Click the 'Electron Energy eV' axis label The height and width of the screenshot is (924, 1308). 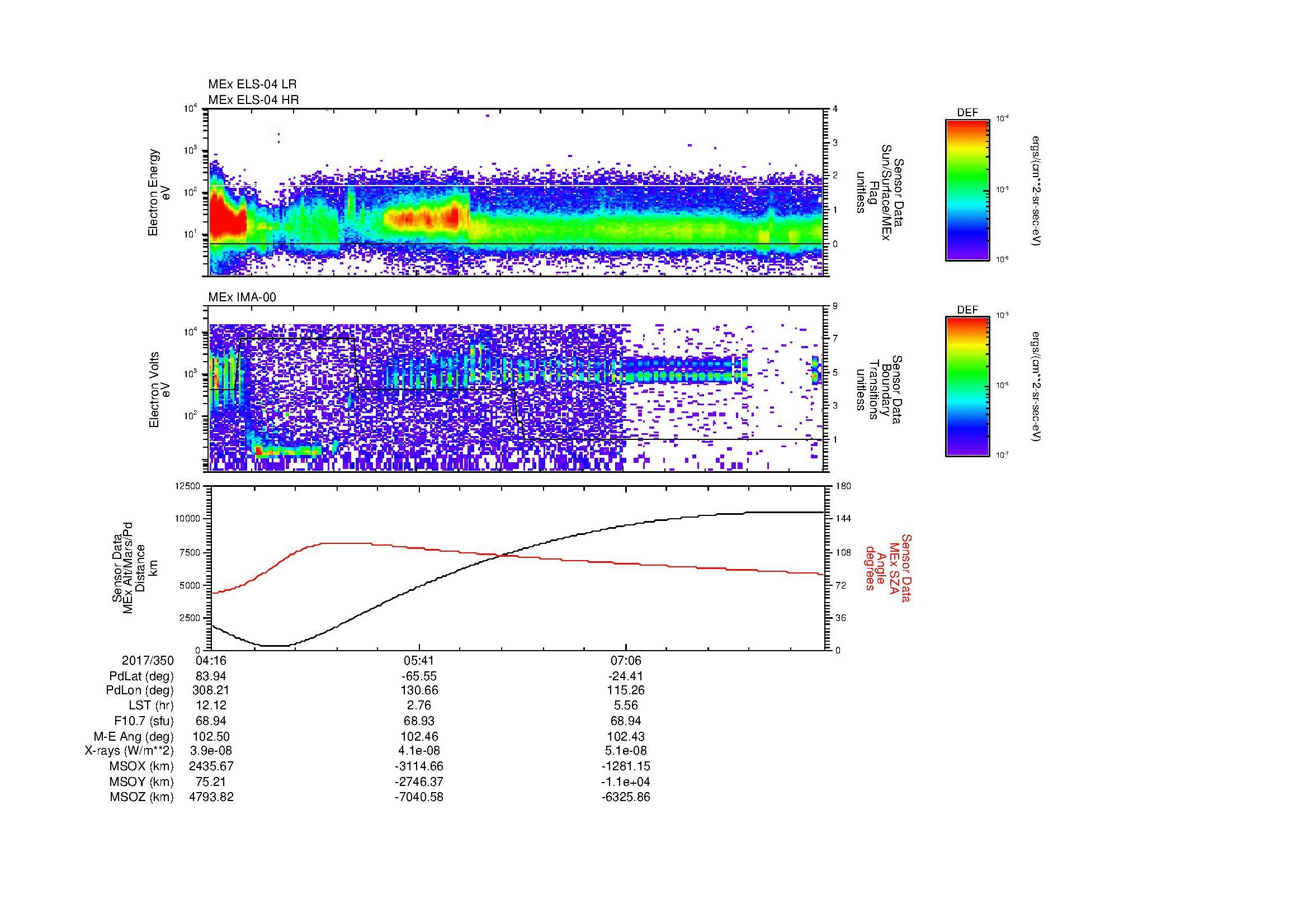pyautogui.click(x=159, y=192)
